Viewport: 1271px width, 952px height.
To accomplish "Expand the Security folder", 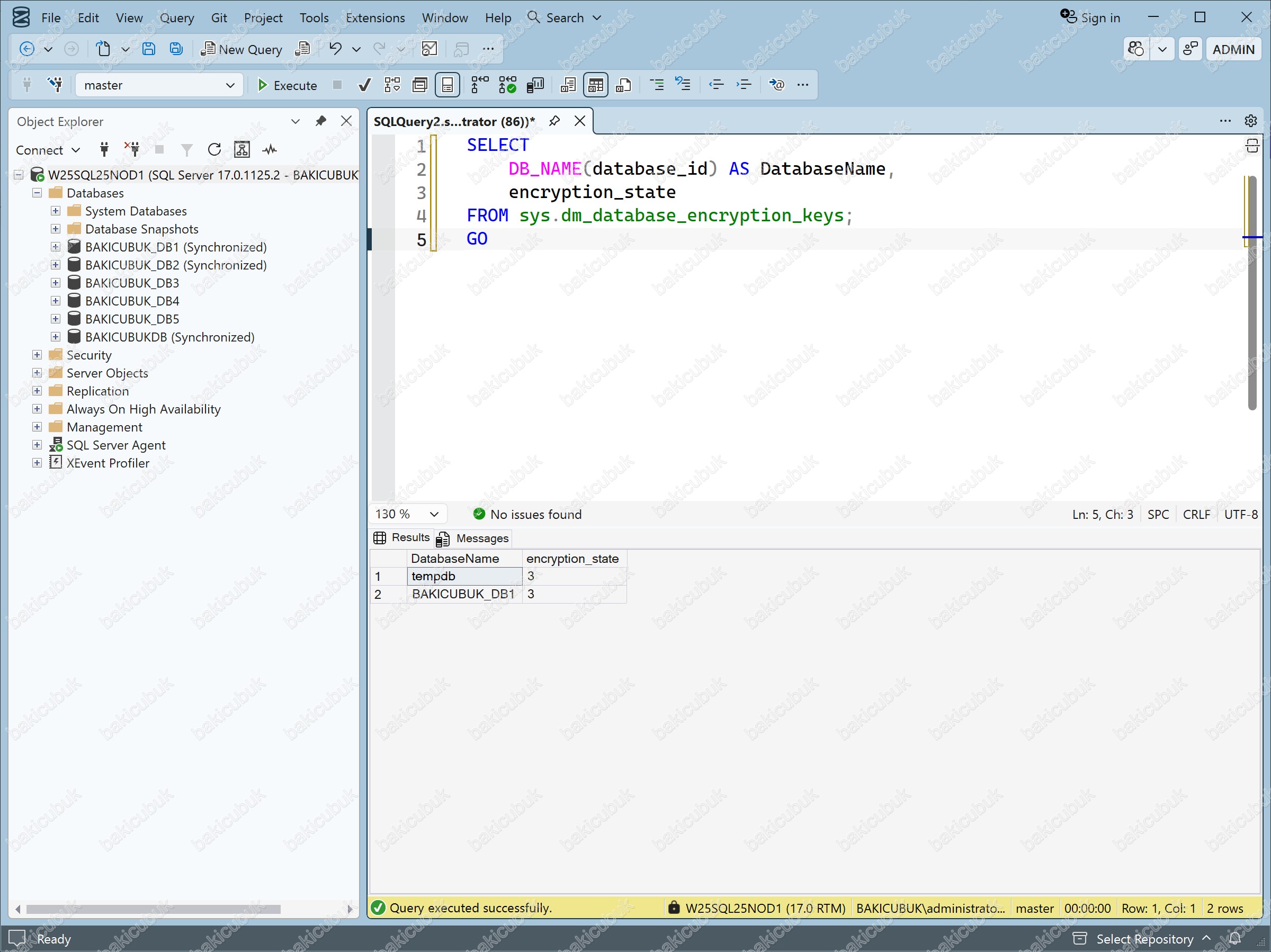I will [38, 355].
